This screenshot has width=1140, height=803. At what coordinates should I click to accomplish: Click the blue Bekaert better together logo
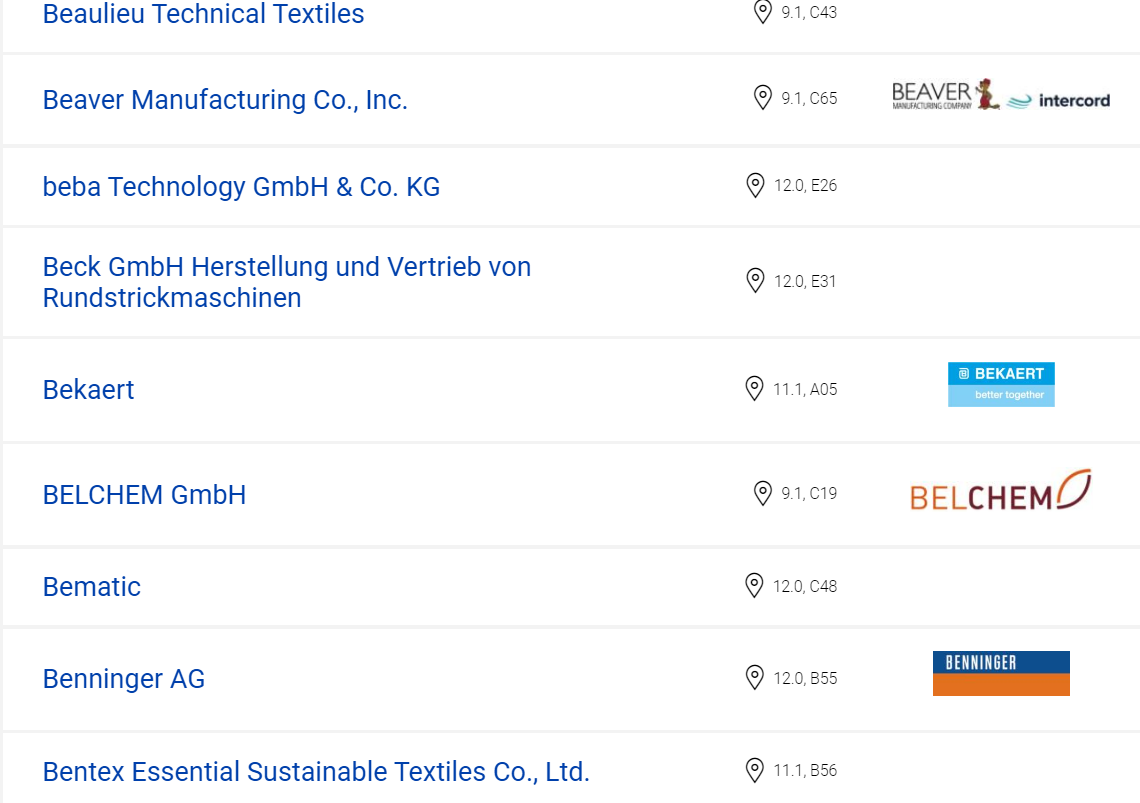coord(1001,384)
